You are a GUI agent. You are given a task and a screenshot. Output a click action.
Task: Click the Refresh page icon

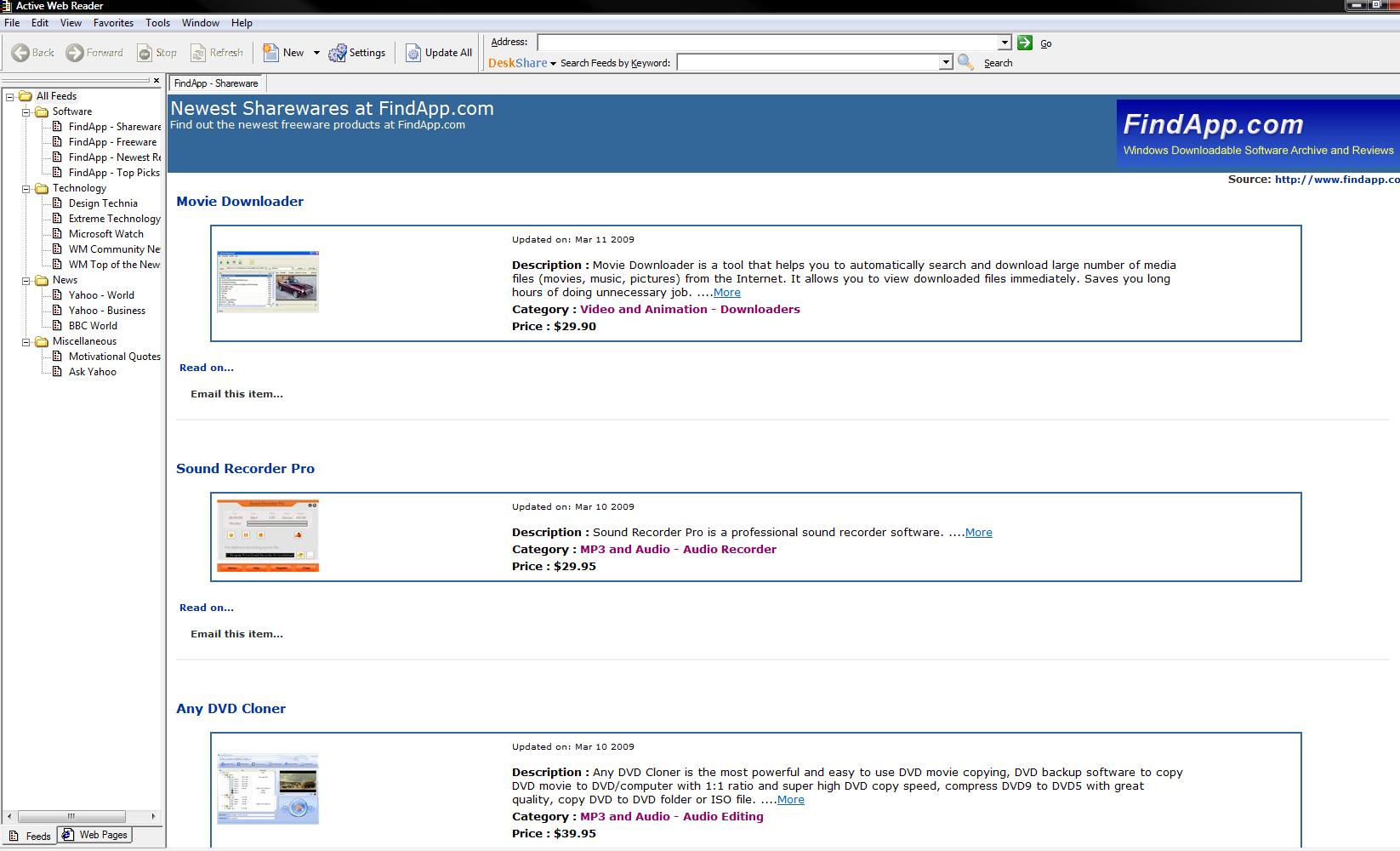[198, 54]
